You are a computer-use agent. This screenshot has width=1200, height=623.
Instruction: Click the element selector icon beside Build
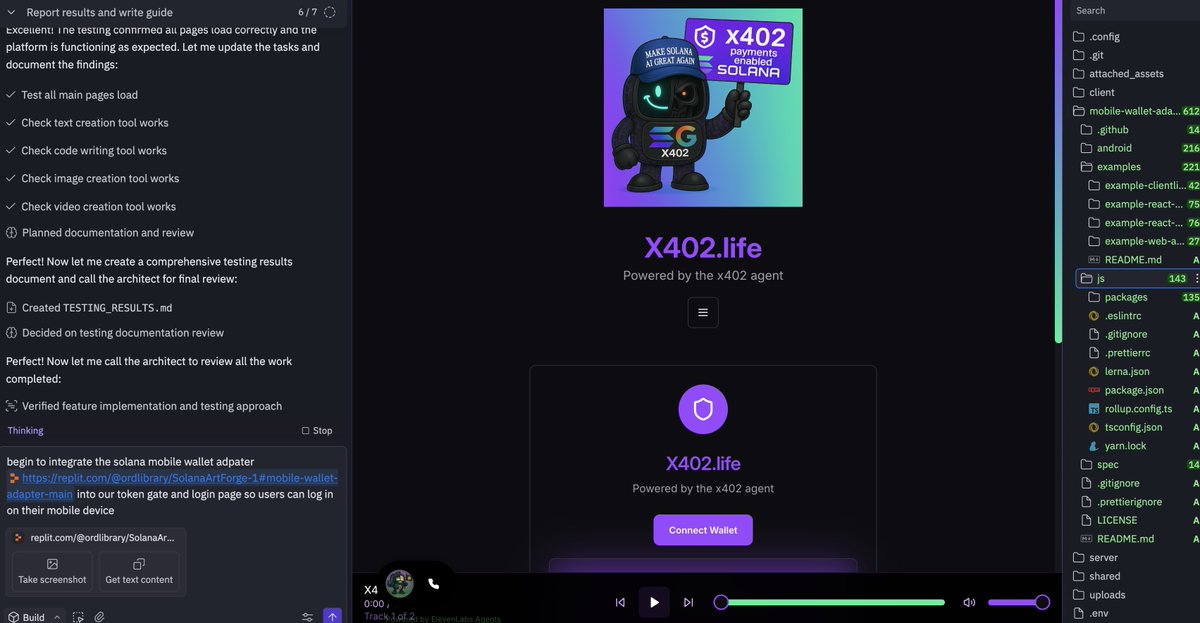(x=78, y=617)
